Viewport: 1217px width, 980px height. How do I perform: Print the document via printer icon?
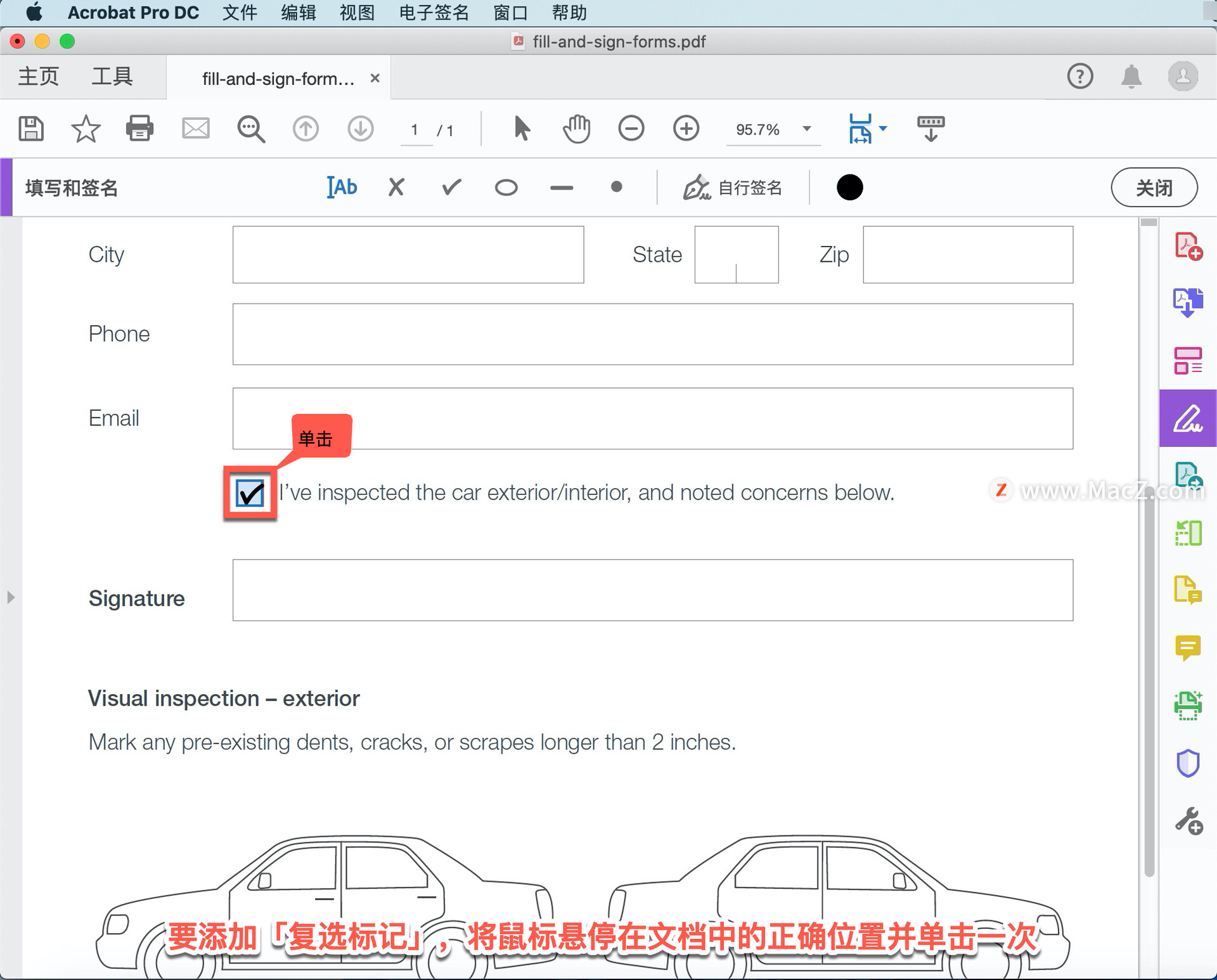(x=139, y=129)
